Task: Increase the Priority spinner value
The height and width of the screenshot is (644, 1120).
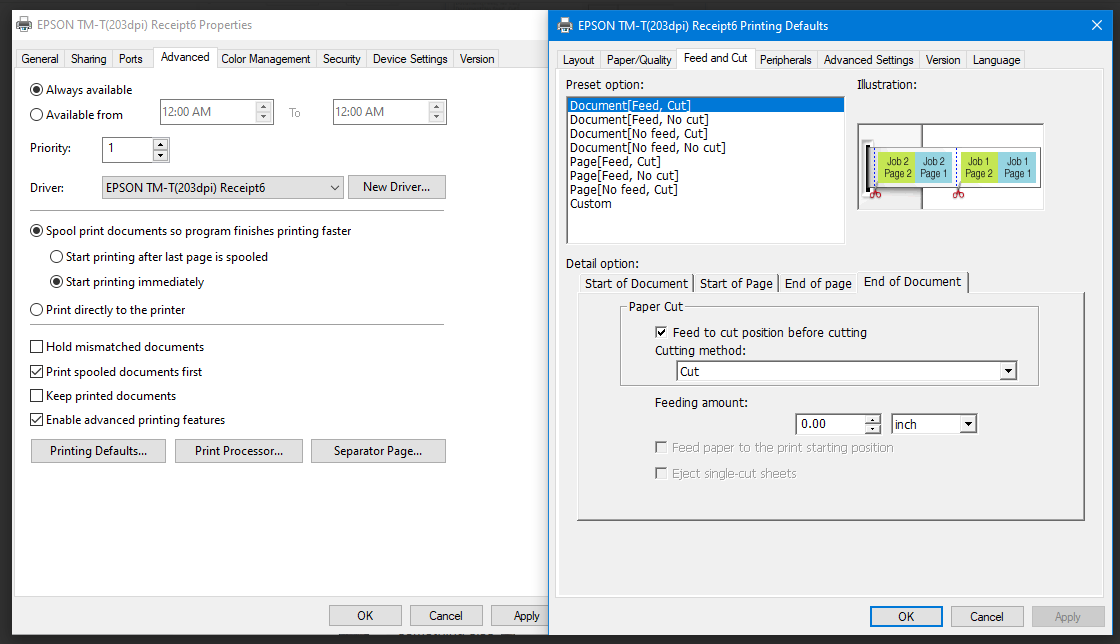Action: (x=161, y=144)
